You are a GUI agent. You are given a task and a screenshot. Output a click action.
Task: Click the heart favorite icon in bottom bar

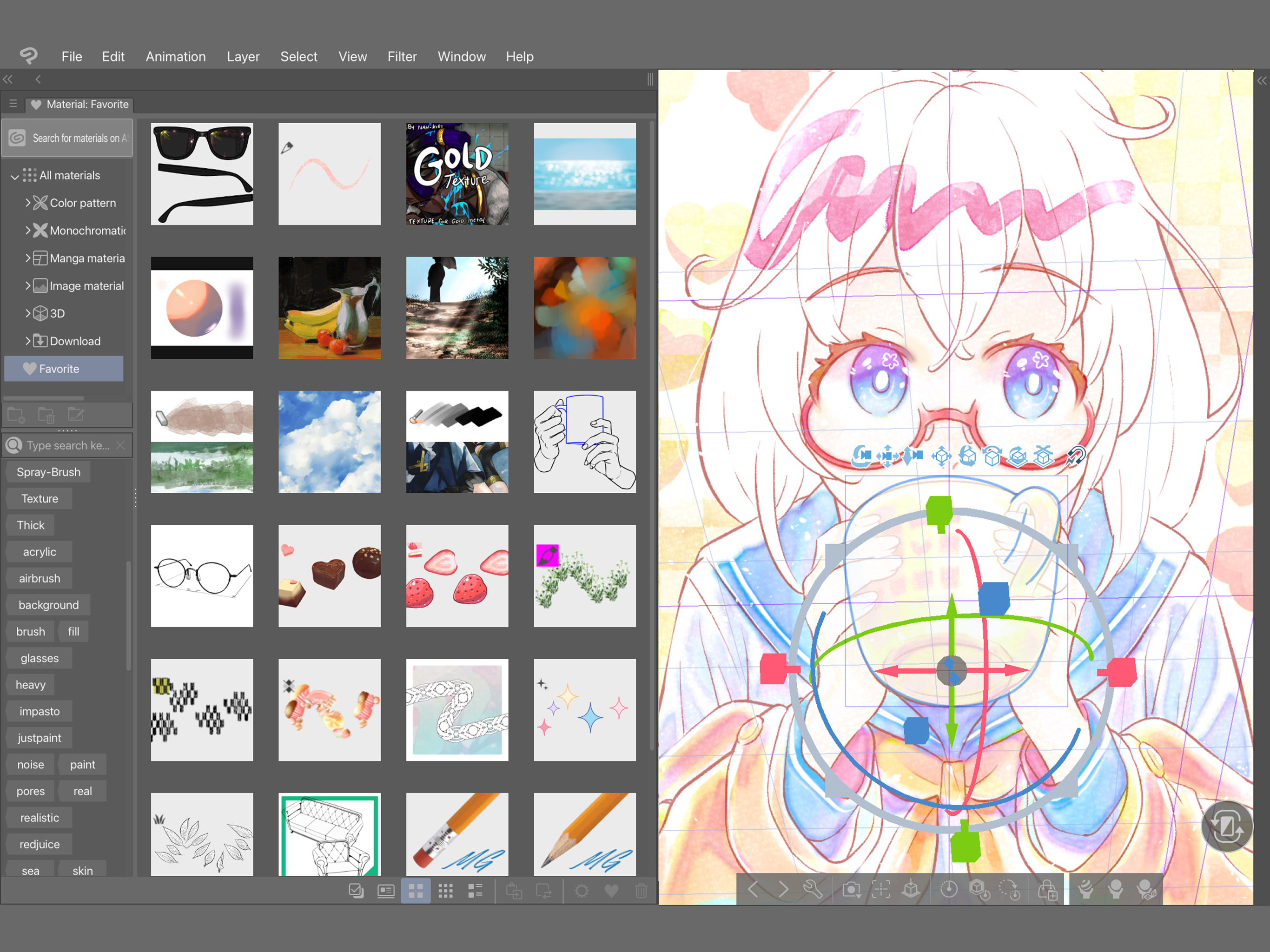click(611, 891)
